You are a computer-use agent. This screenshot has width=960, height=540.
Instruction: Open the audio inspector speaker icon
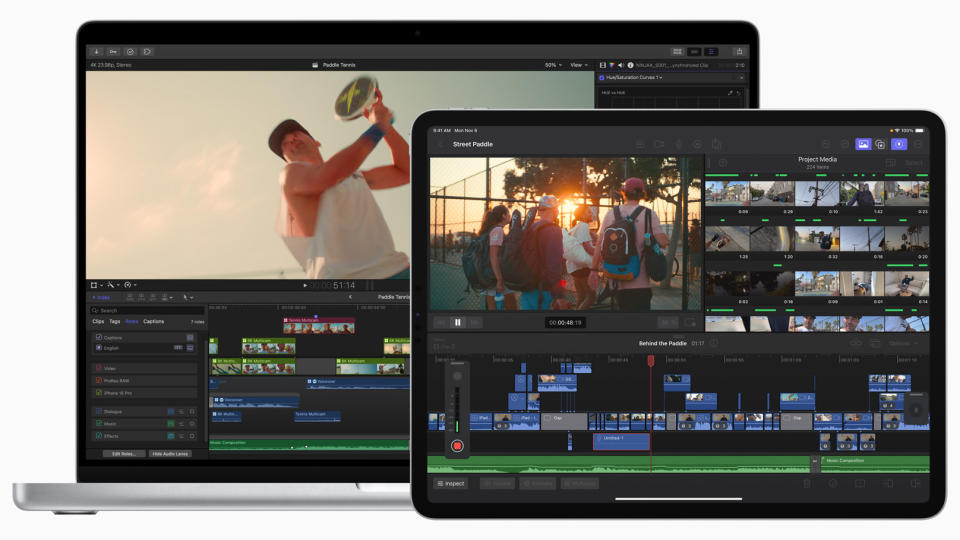[x=621, y=65]
